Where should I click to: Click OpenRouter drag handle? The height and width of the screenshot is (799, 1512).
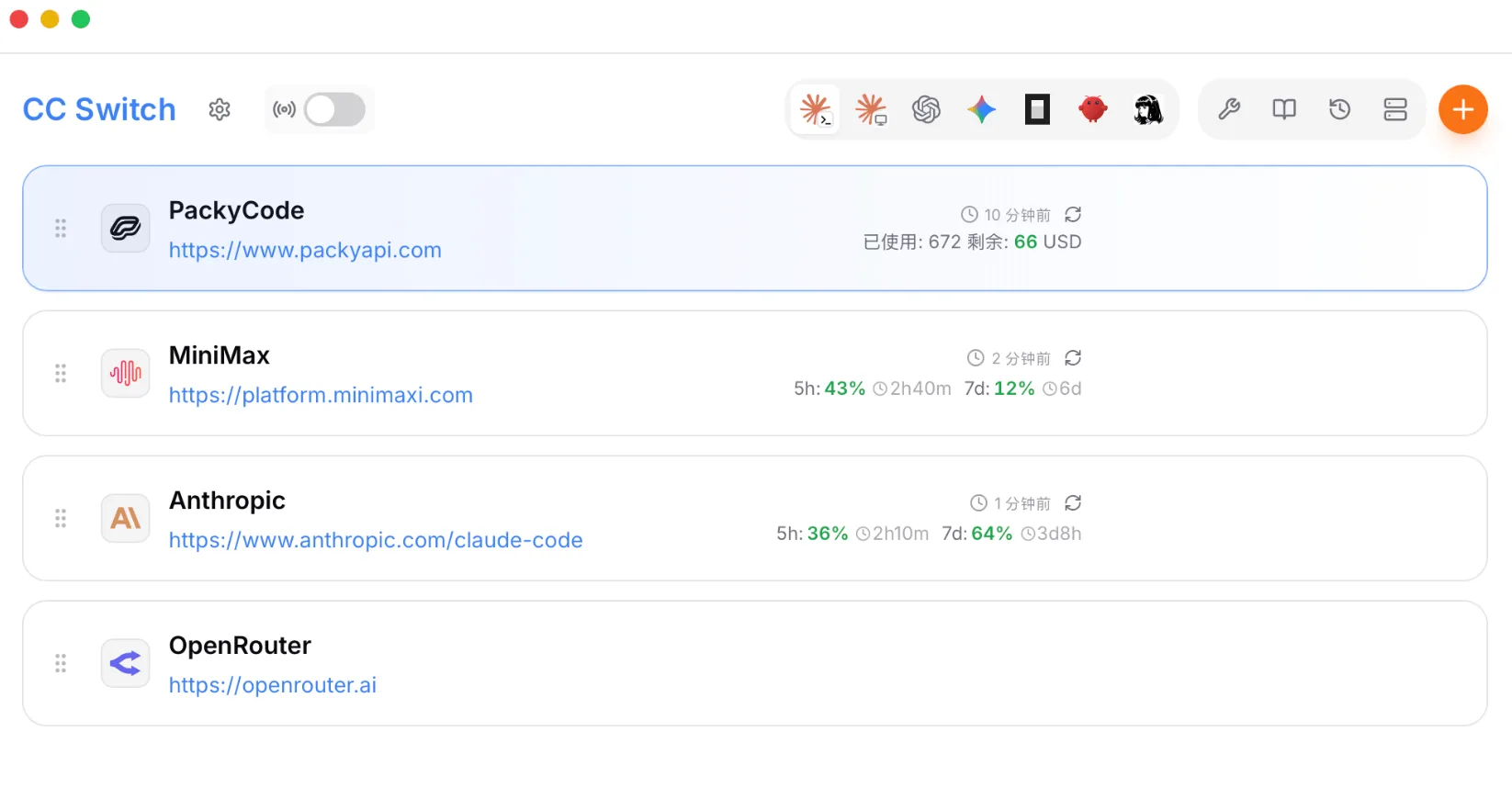(x=61, y=663)
